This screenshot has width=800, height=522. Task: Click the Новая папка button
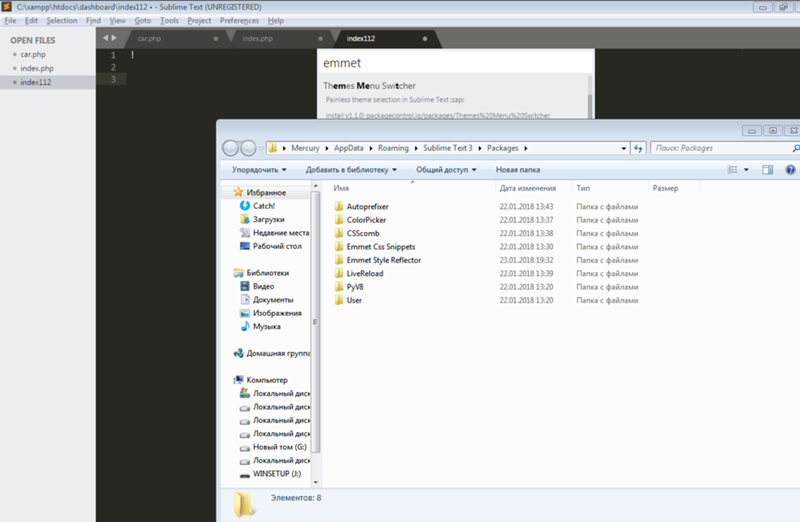click(517, 170)
